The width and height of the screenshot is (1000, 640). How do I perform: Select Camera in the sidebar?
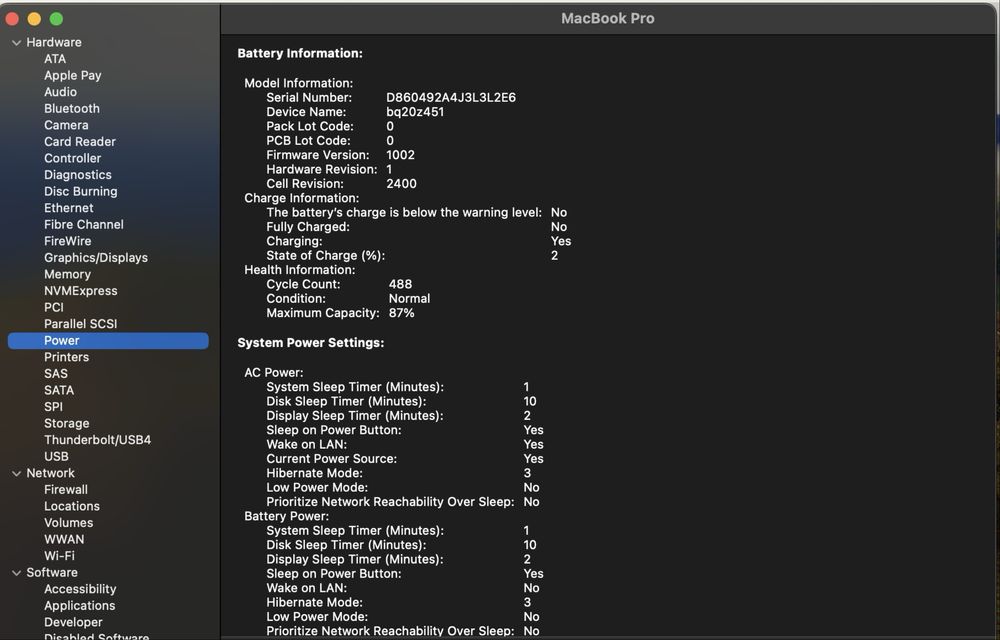coord(66,125)
